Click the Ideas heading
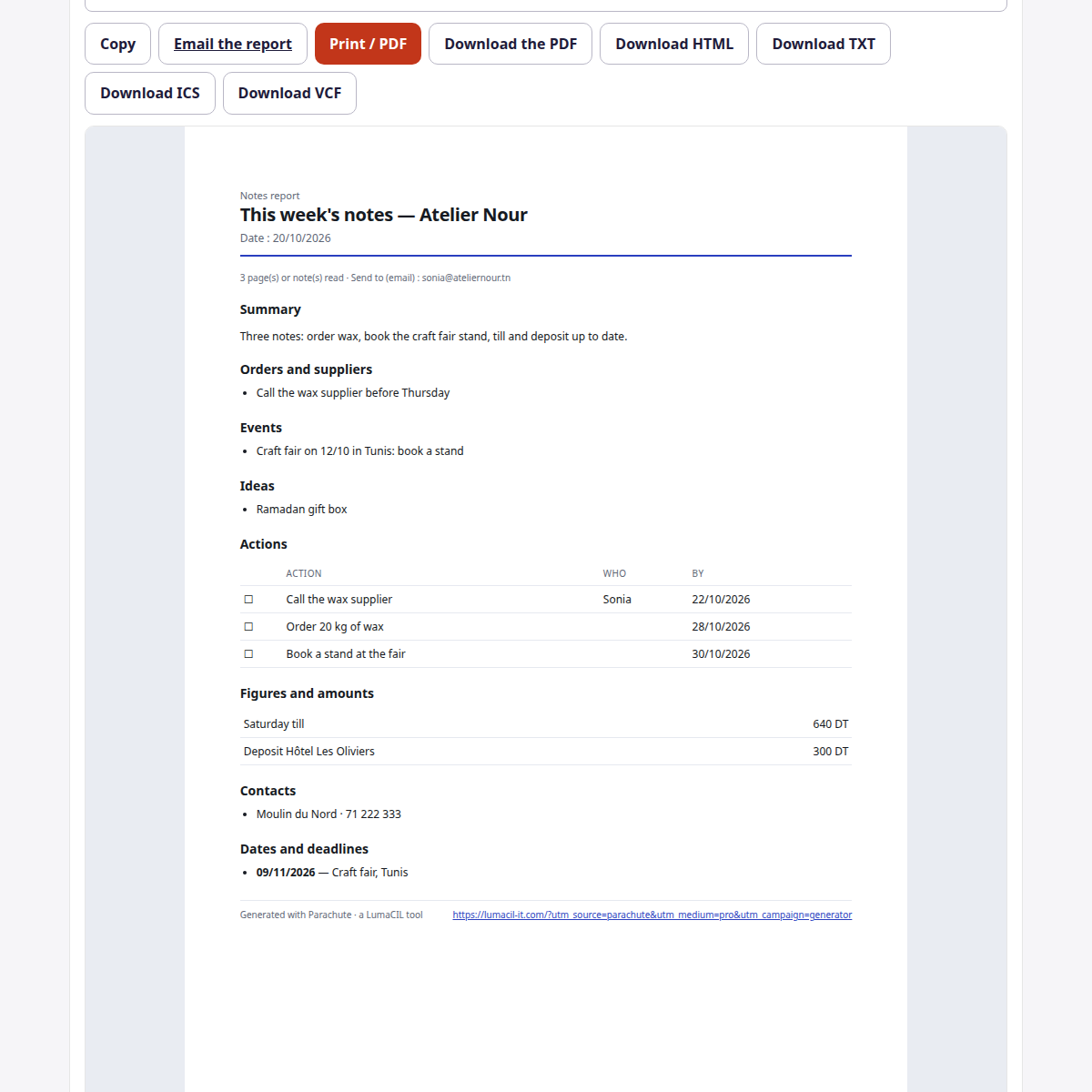The image size is (1092, 1092). 258,486
